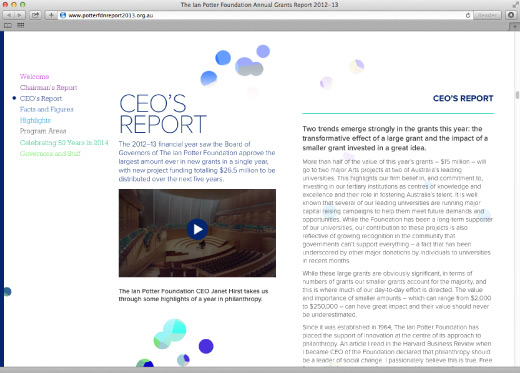This screenshot has width=520, height=373.
Task: Go to Chairman's Report page
Action: pos(48,87)
